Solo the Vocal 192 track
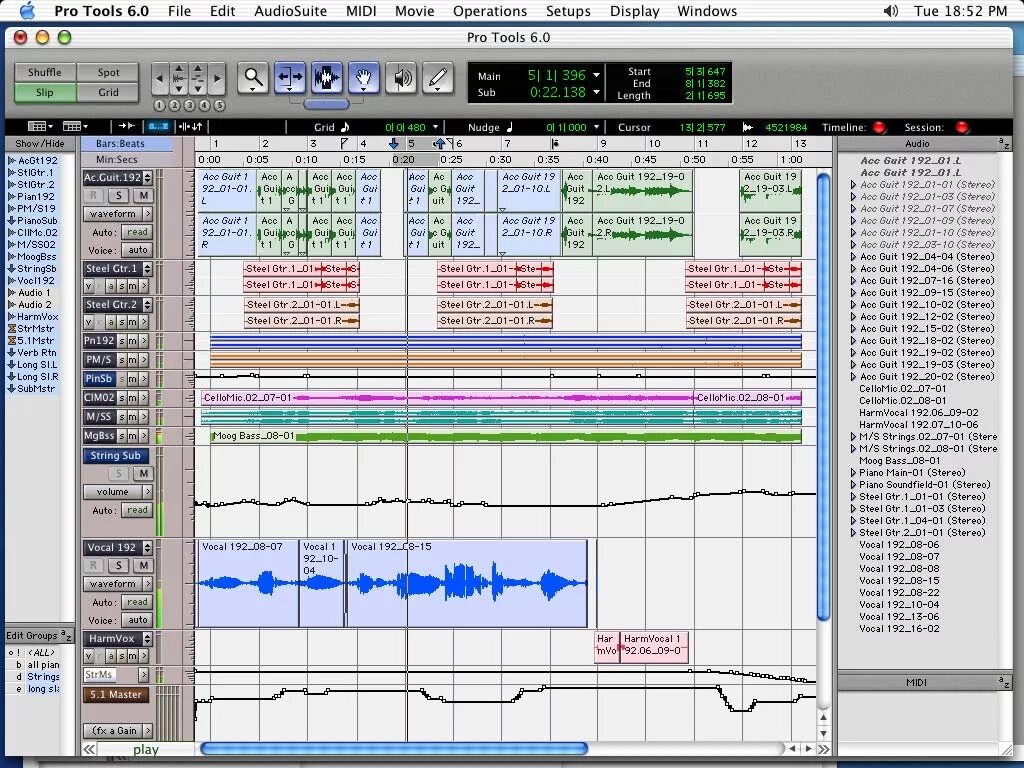 [x=118, y=566]
